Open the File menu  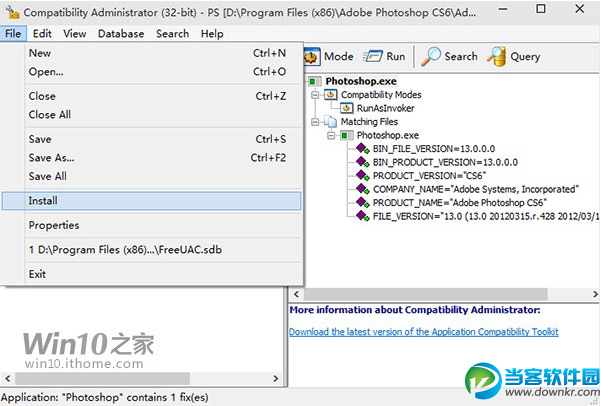tap(13, 34)
